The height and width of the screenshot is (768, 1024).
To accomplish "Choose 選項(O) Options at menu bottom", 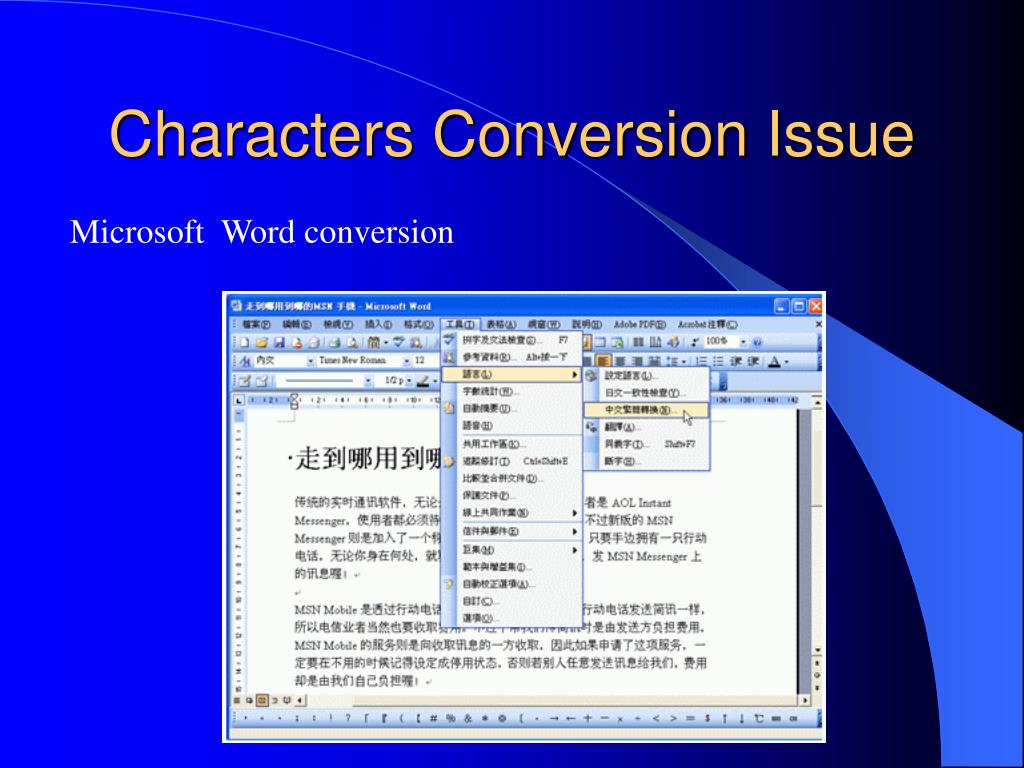I will [x=512, y=618].
